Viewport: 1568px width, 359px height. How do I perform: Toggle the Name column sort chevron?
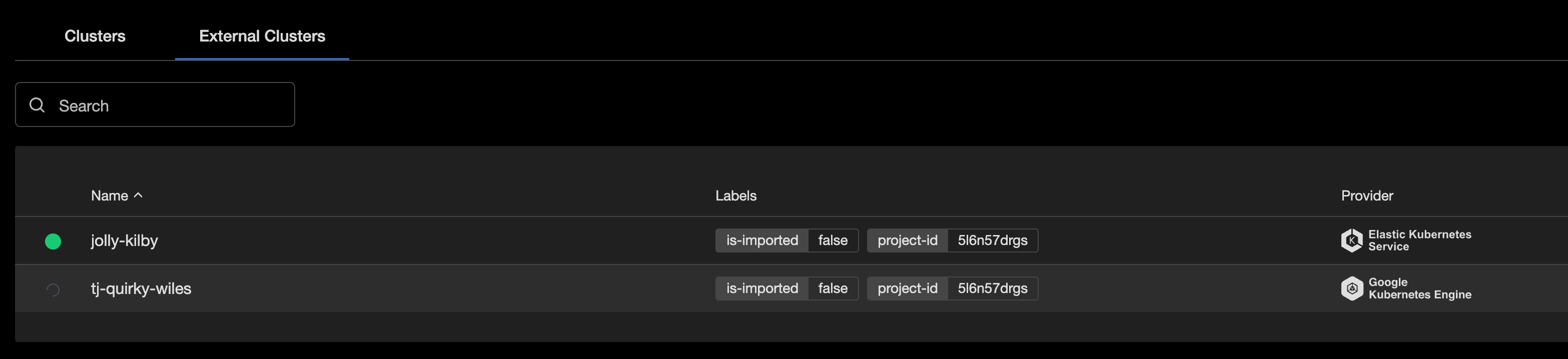coord(138,194)
